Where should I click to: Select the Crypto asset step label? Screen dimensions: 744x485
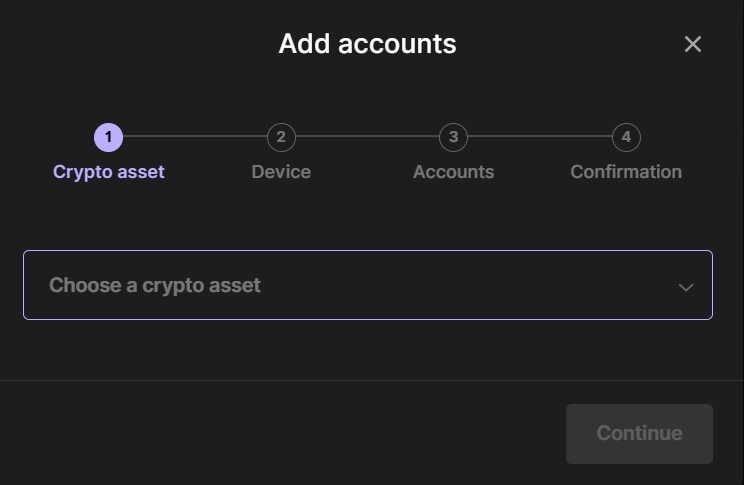(x=108, y=172)
